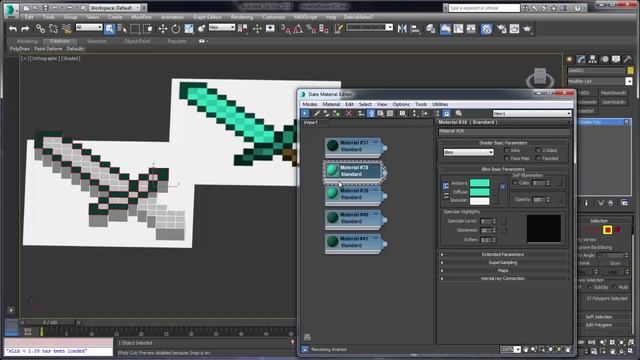This screenshot has width=640, height=360.
Task: Expand the Extended Parameters rollout
Action: pyautogui.click(x=503, y=254)
